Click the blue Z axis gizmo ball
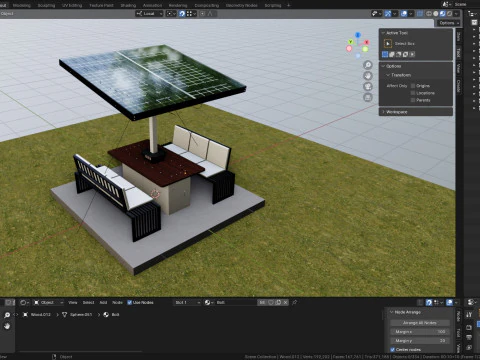This screenshot has height=360, width=480. click(358, 35)
